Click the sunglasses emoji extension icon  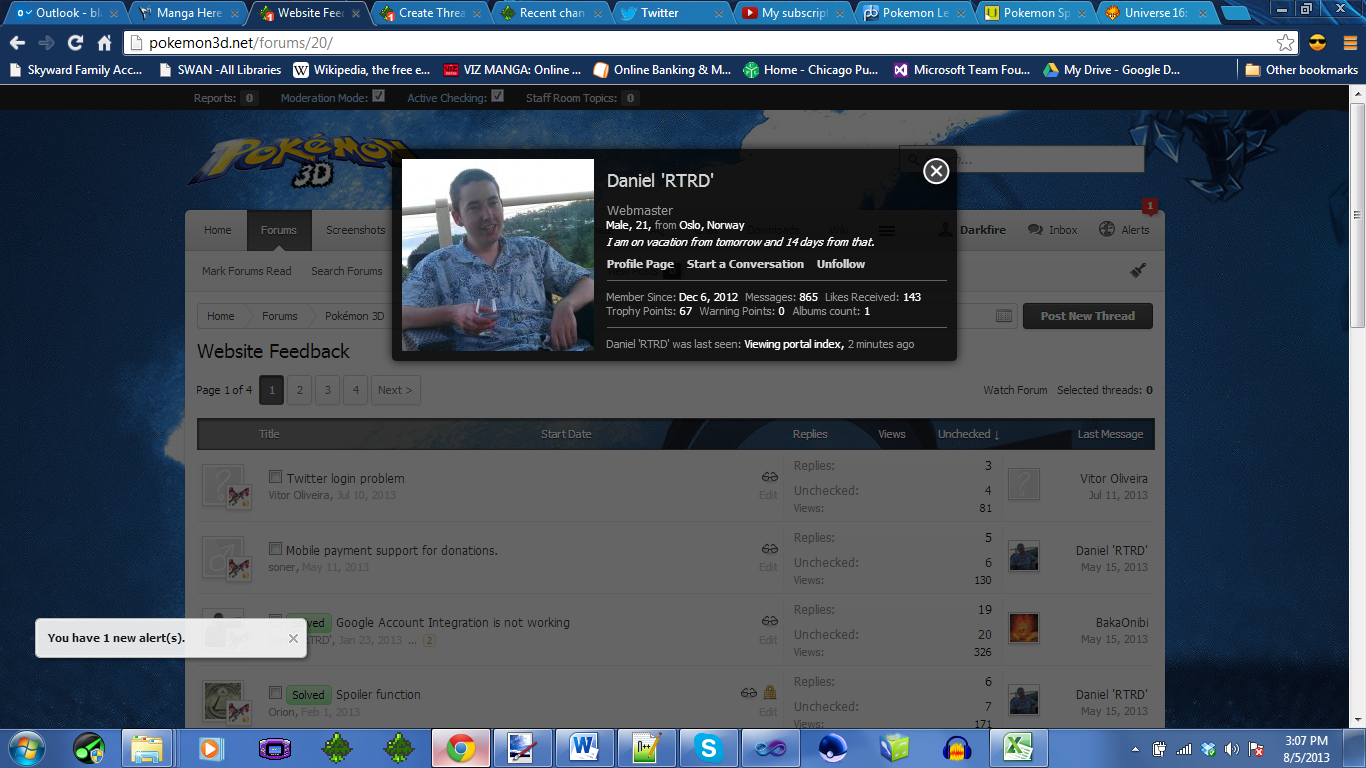[1317, 43]
